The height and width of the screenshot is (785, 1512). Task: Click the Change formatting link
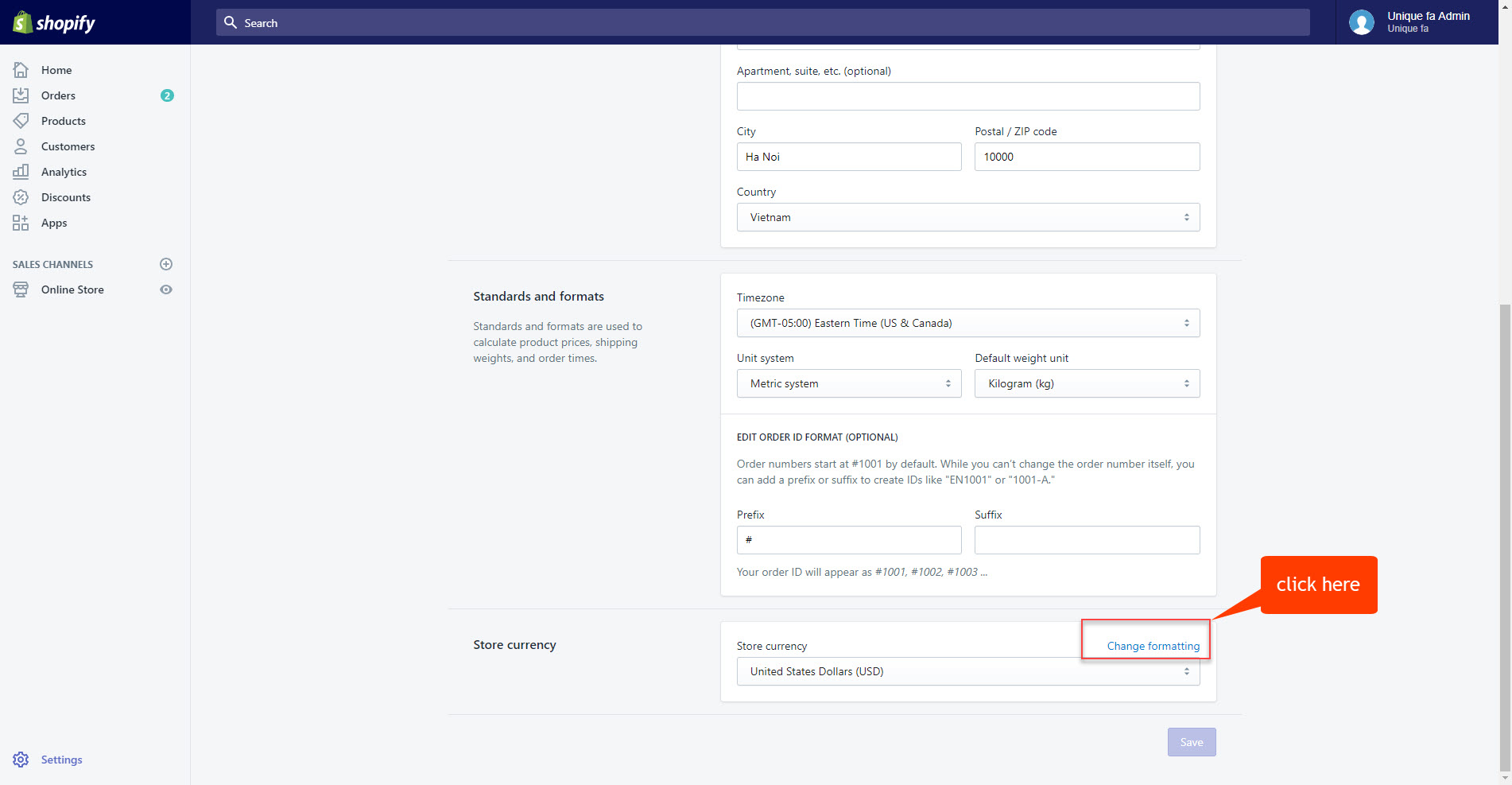(1153, 646)
